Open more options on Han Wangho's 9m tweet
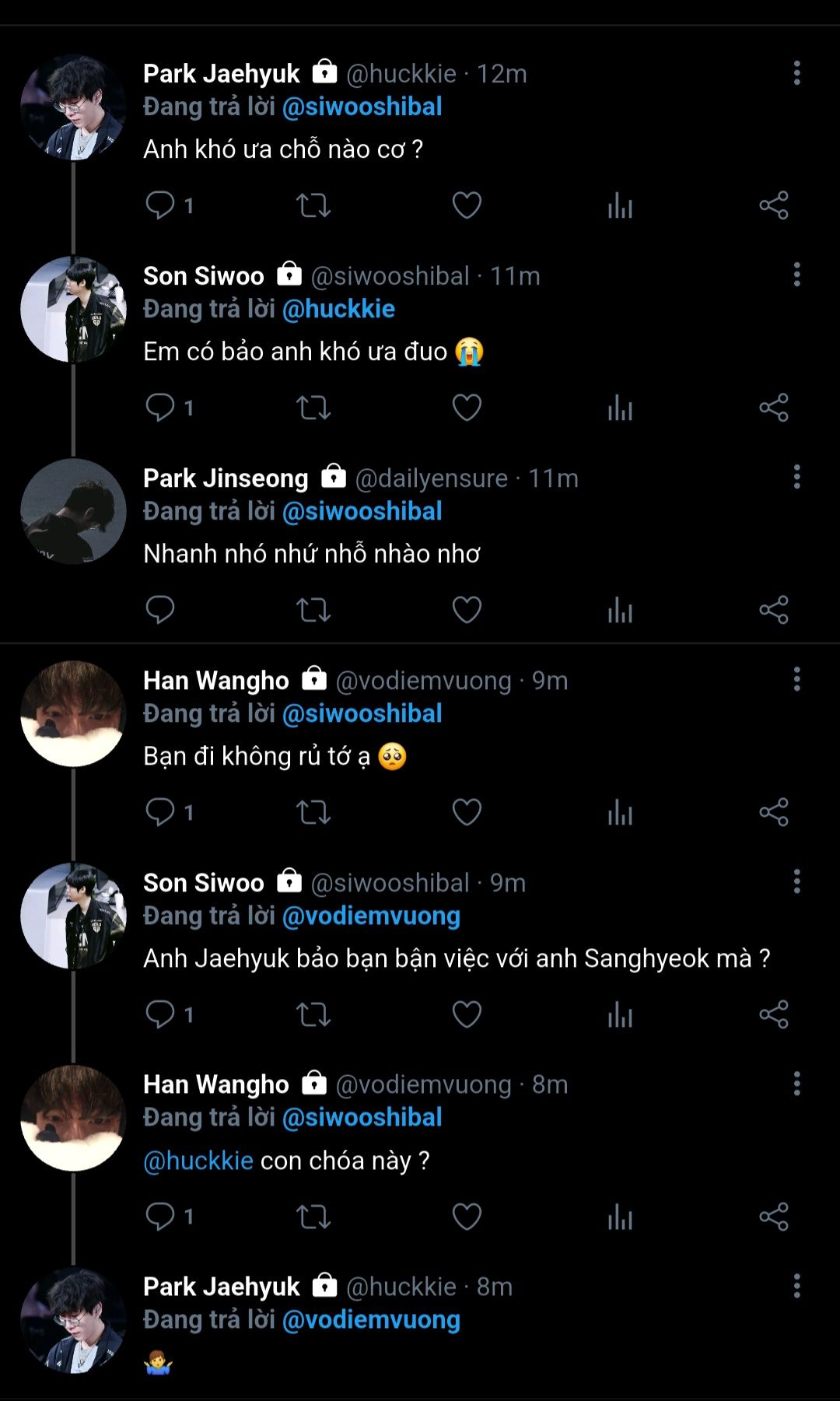The height and width of the screenshot is (1401, 840). click(x=796, y=680)
